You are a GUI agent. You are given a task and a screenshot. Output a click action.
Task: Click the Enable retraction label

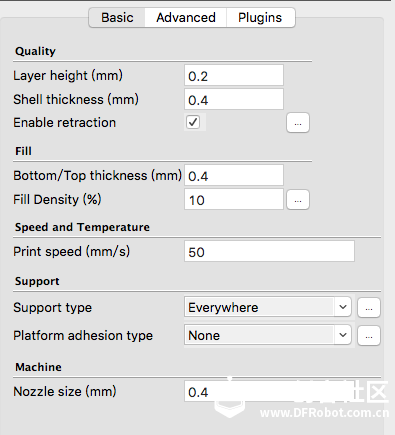coord(65,123)
